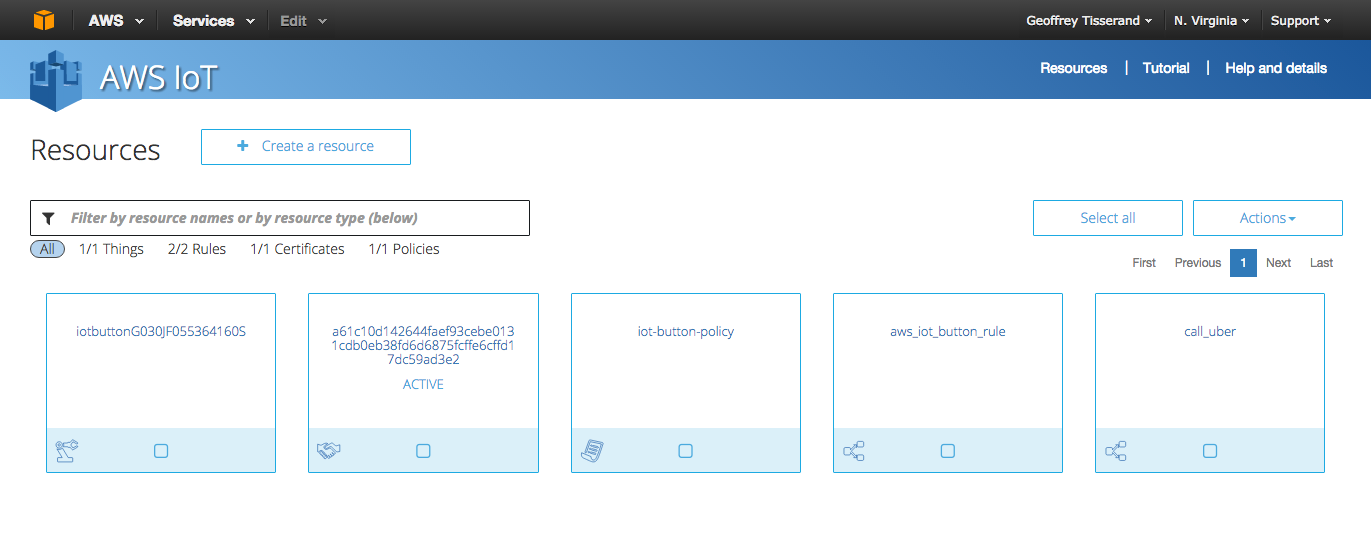Open Help and details link

click(x=1276, y=68)
